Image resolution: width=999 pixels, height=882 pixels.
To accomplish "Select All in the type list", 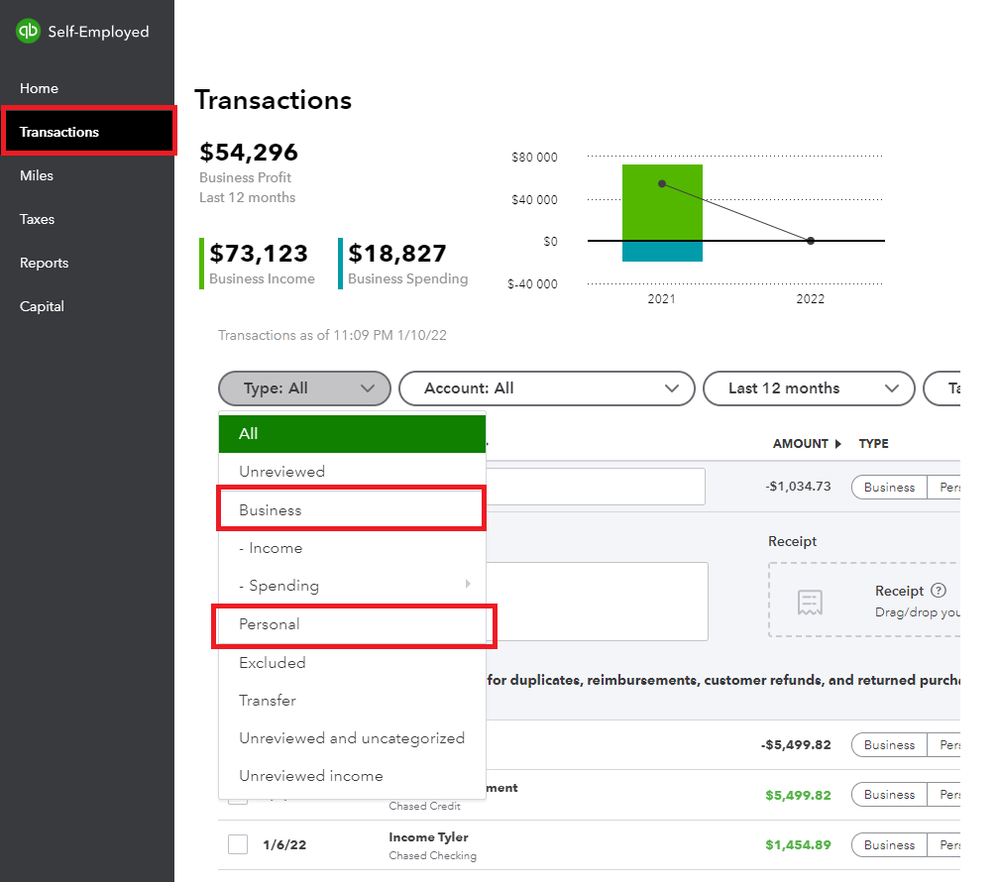I will pos(352,434).
